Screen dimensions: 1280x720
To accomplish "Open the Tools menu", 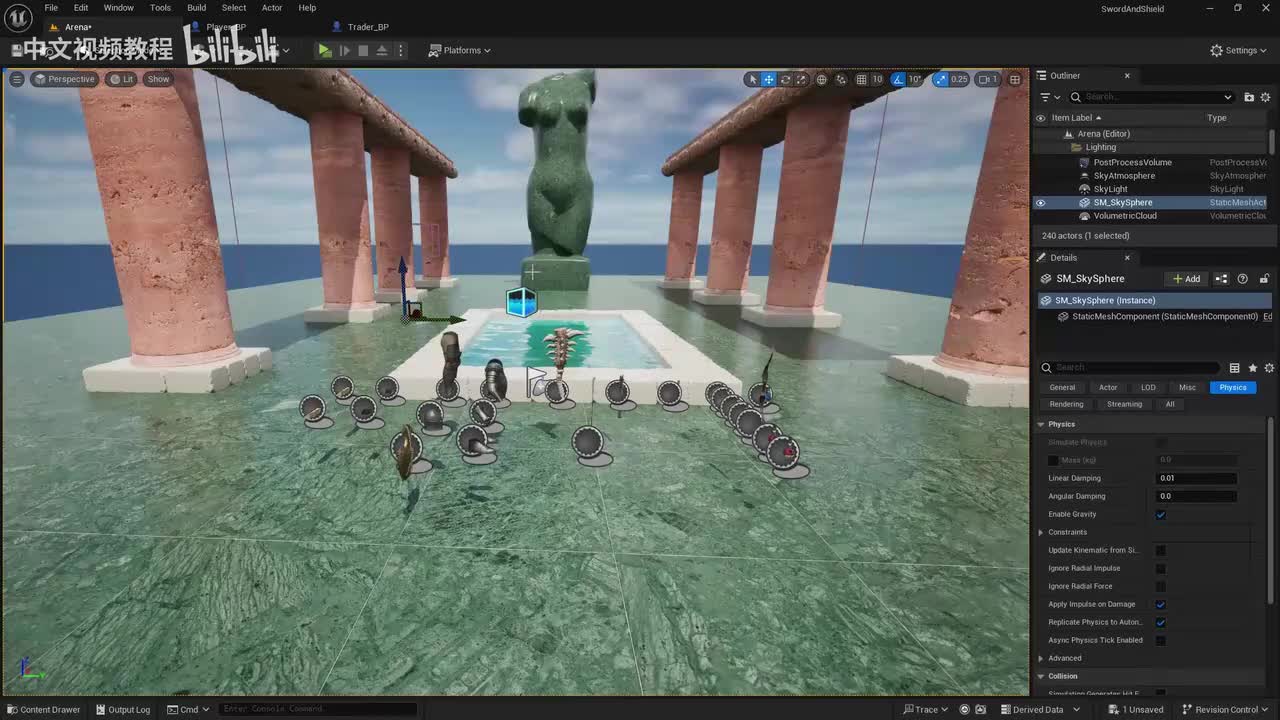I will [x=160, y=7].
